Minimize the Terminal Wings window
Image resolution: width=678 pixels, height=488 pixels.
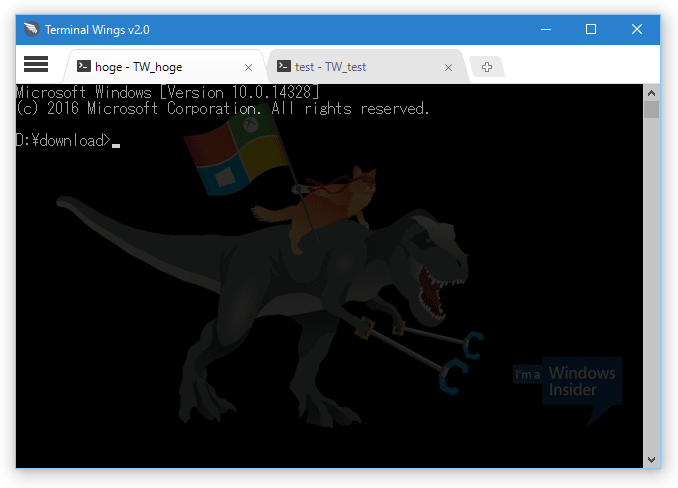(x=546, y=29)
